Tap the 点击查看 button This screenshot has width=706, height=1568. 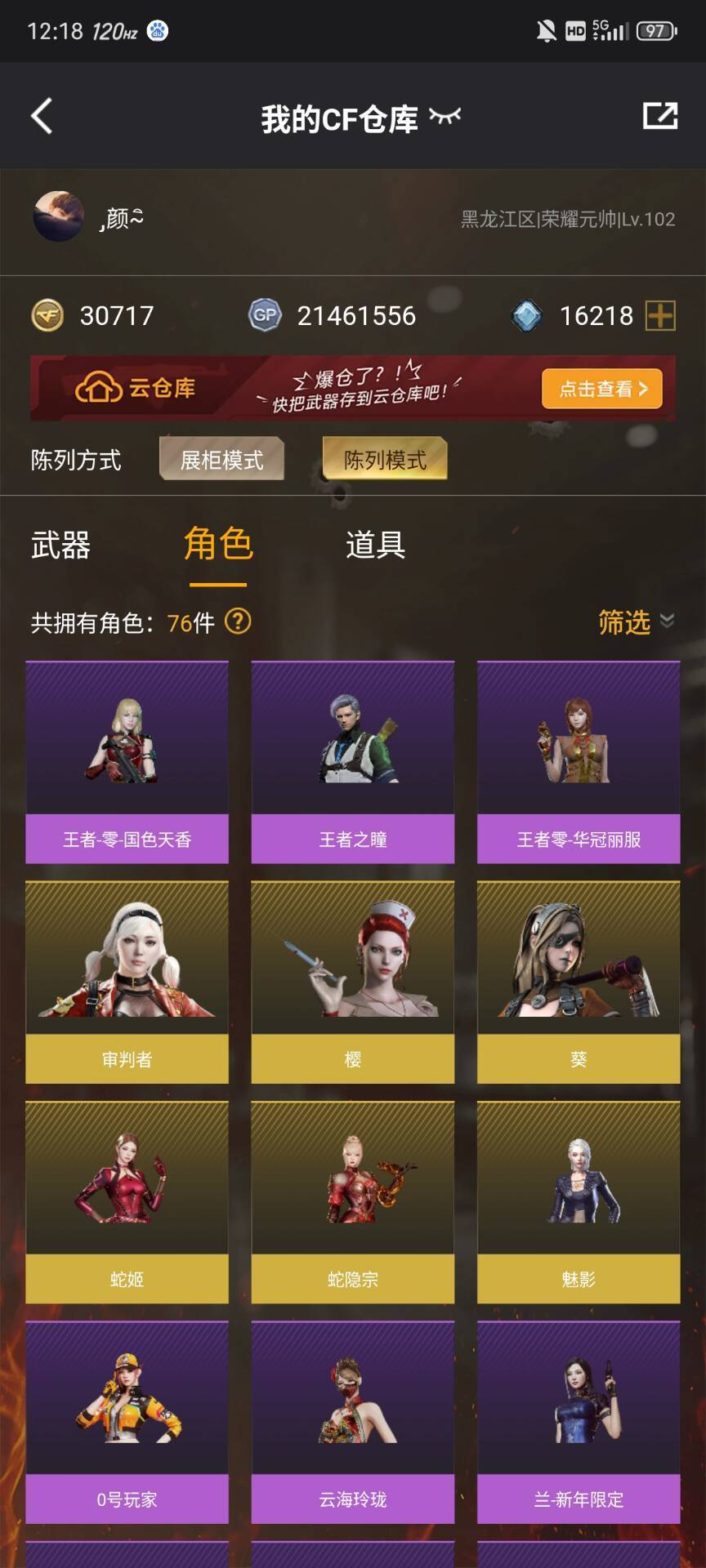[602, 389]
